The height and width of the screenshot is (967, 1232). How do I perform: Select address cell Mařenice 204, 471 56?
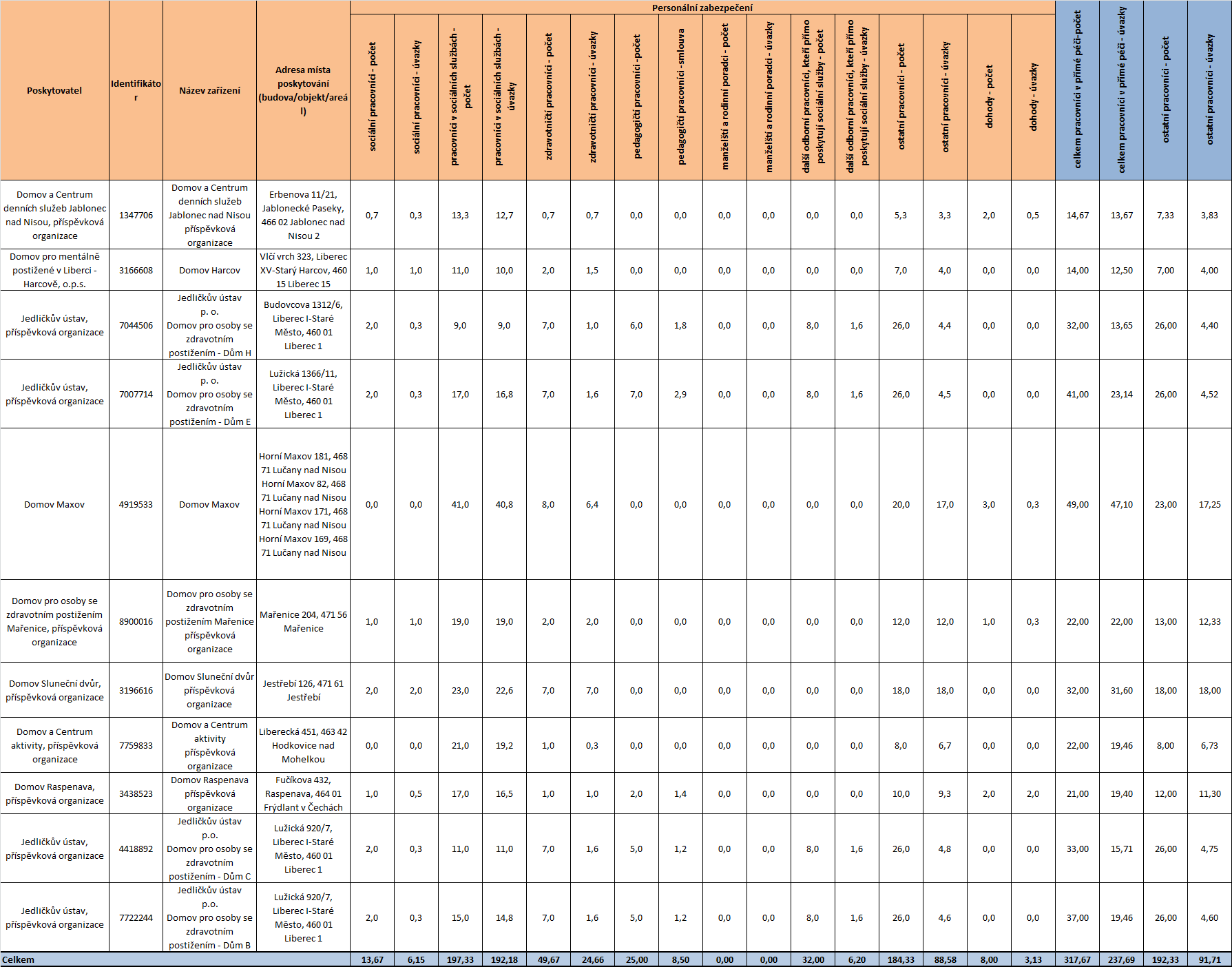303,621
